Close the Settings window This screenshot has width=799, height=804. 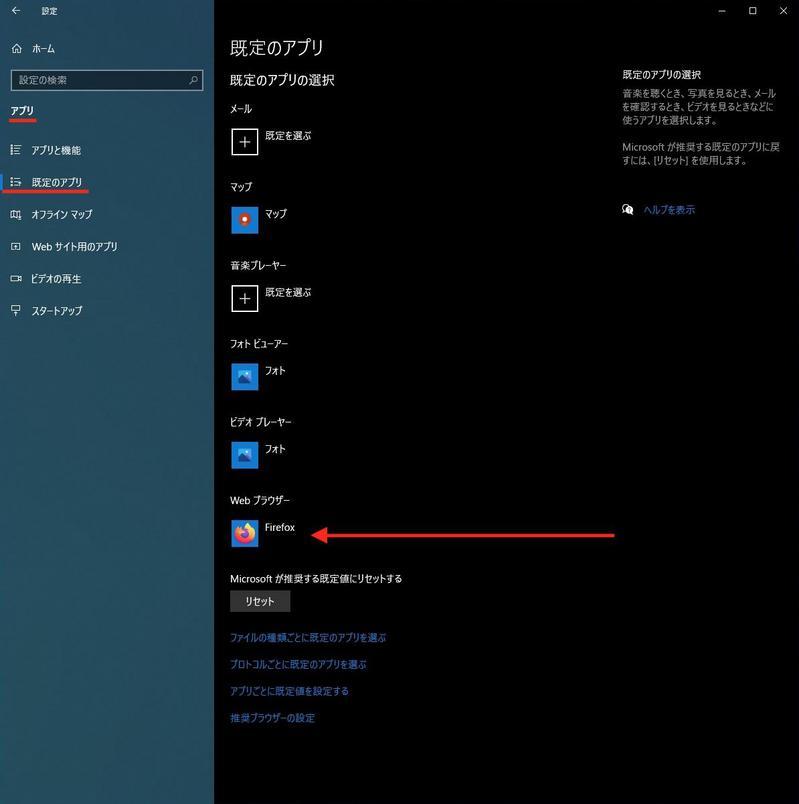[784, 11]
